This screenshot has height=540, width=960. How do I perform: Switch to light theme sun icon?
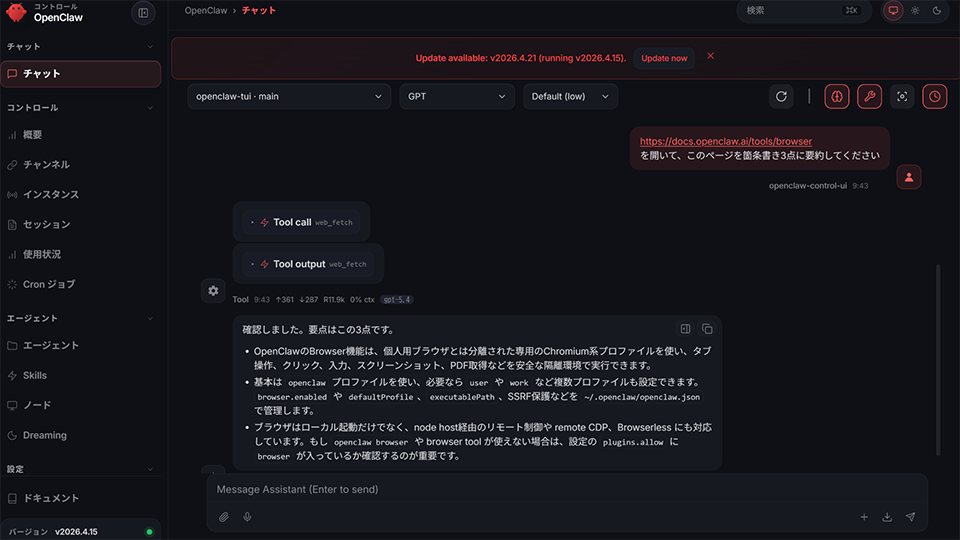(x=915, y=10)
